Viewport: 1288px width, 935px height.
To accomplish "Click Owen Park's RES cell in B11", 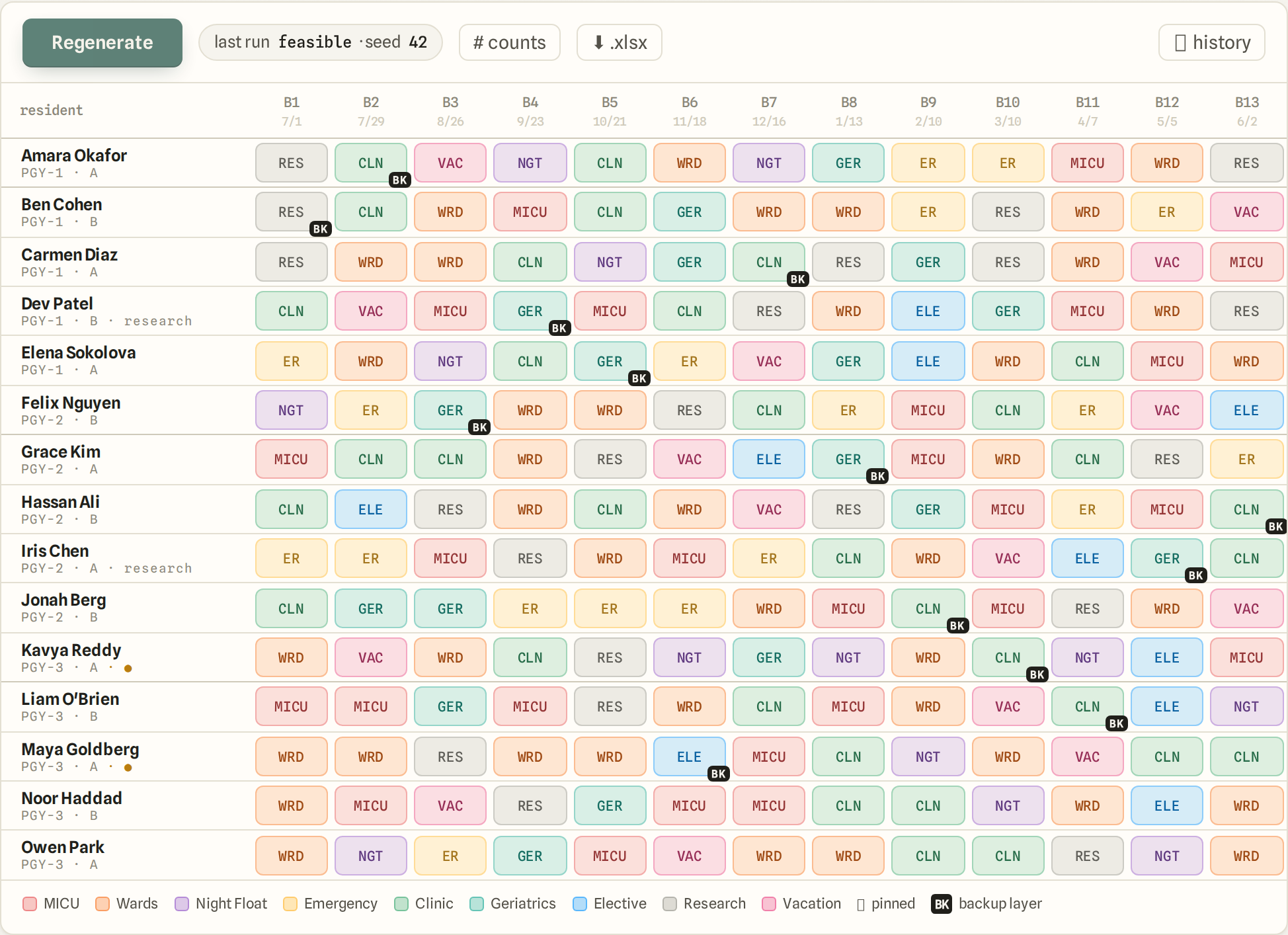I will pos(1088,856).
